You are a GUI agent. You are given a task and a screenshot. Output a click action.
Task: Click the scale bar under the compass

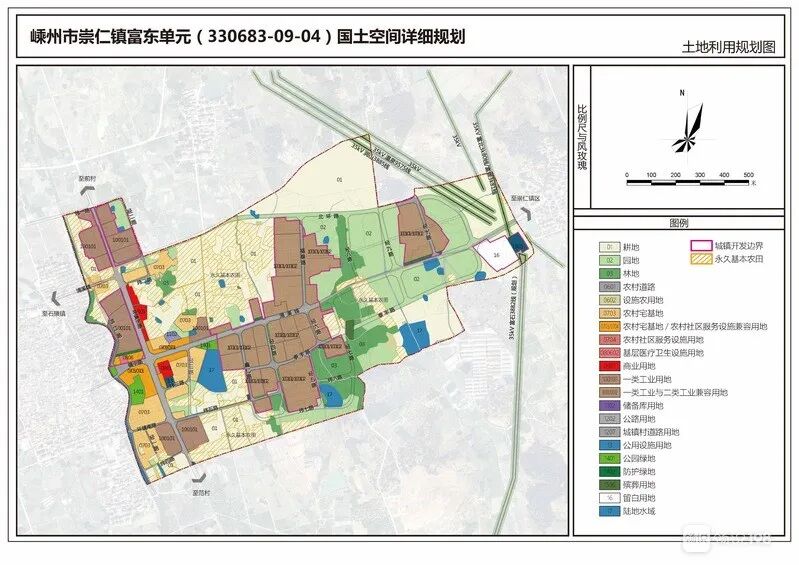[689, 182]
